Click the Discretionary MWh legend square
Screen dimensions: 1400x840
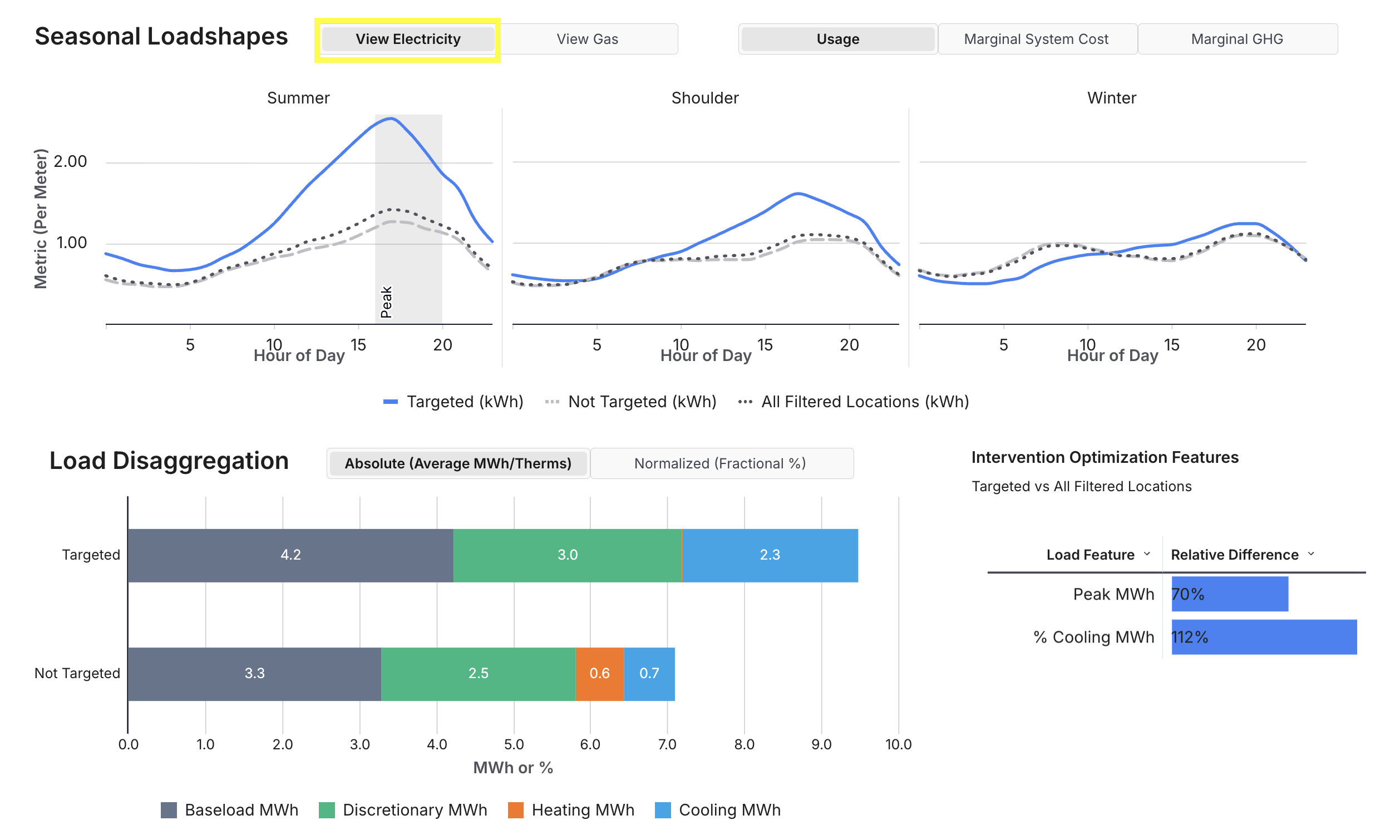click(327, 810)
